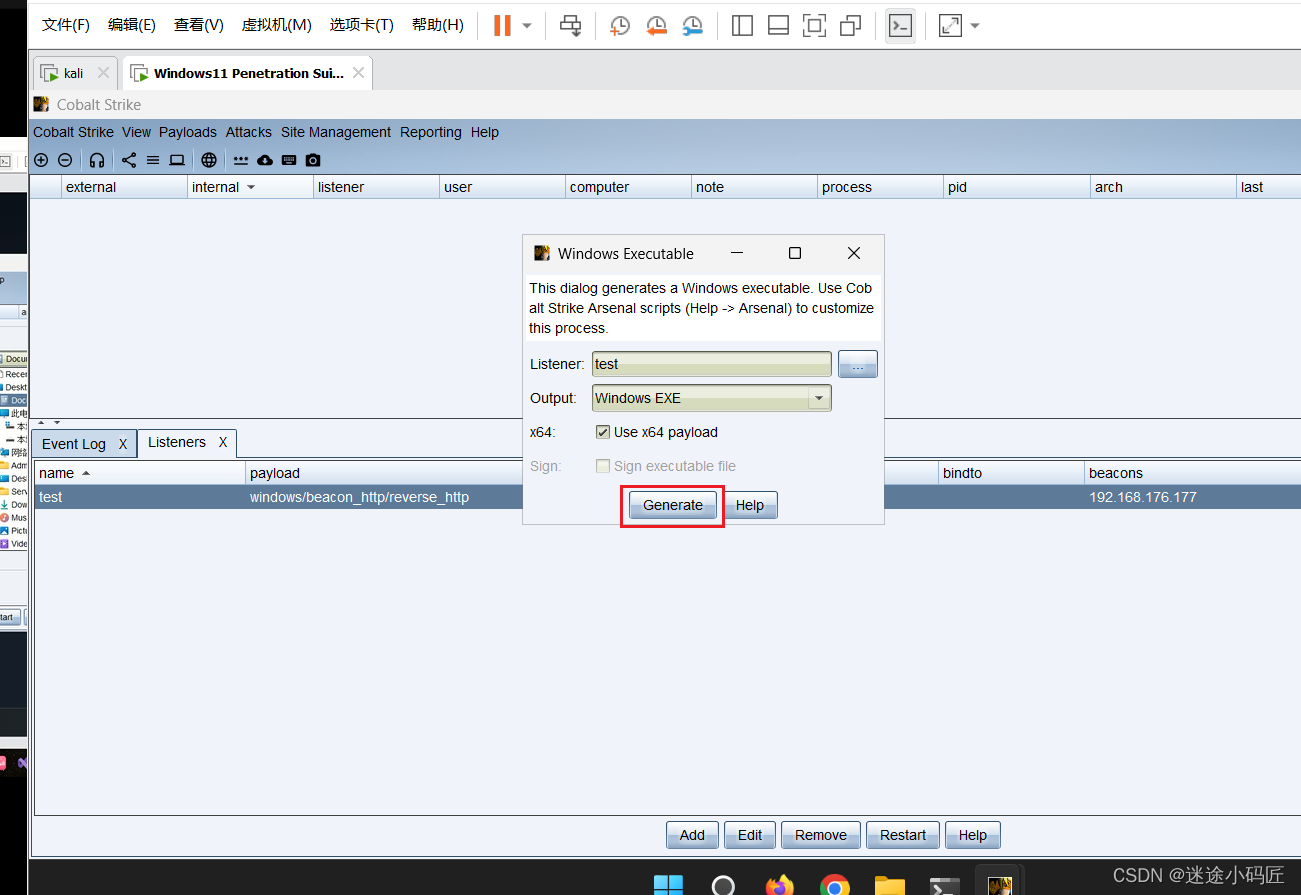Viewport: 1301px width, 895px height.
Task: Click the Add listener button
Action: tap(692, 835)
